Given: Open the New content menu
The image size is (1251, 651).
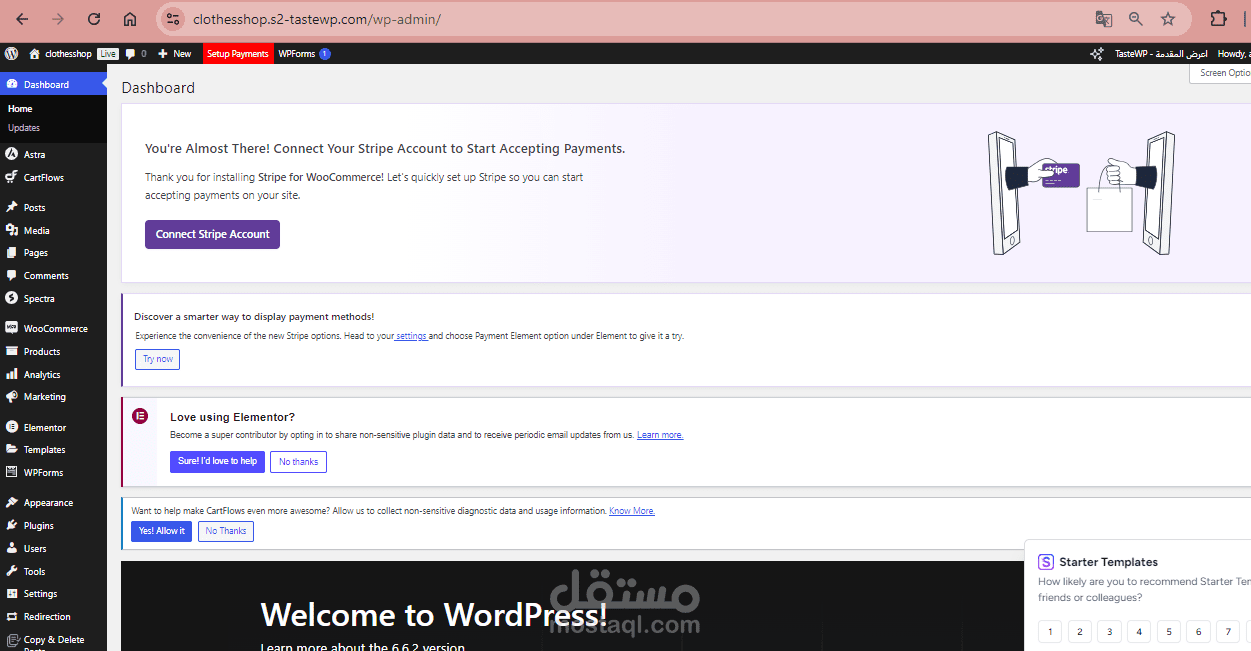Looking at the screenshot, I should 174,54.
